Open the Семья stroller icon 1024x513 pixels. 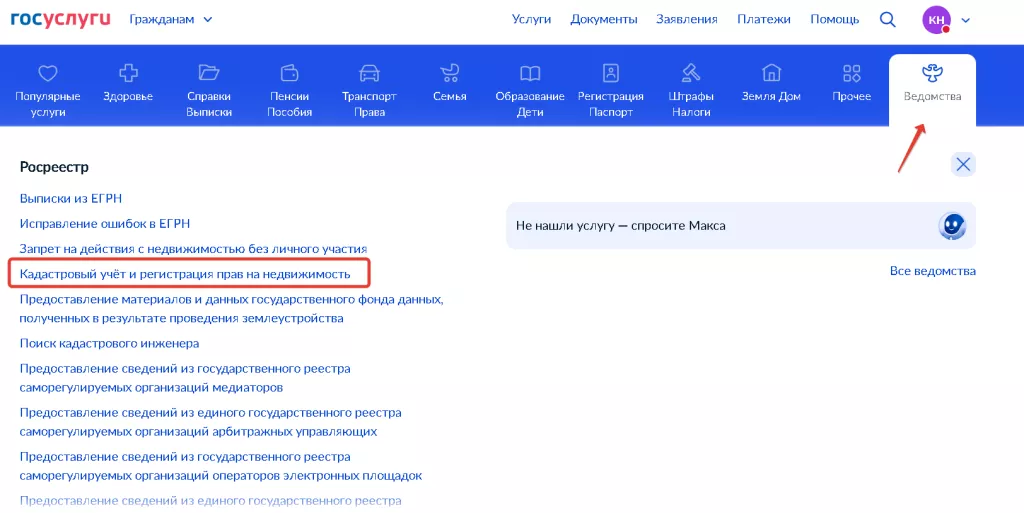pyautogui.click(x=449, y=72)
